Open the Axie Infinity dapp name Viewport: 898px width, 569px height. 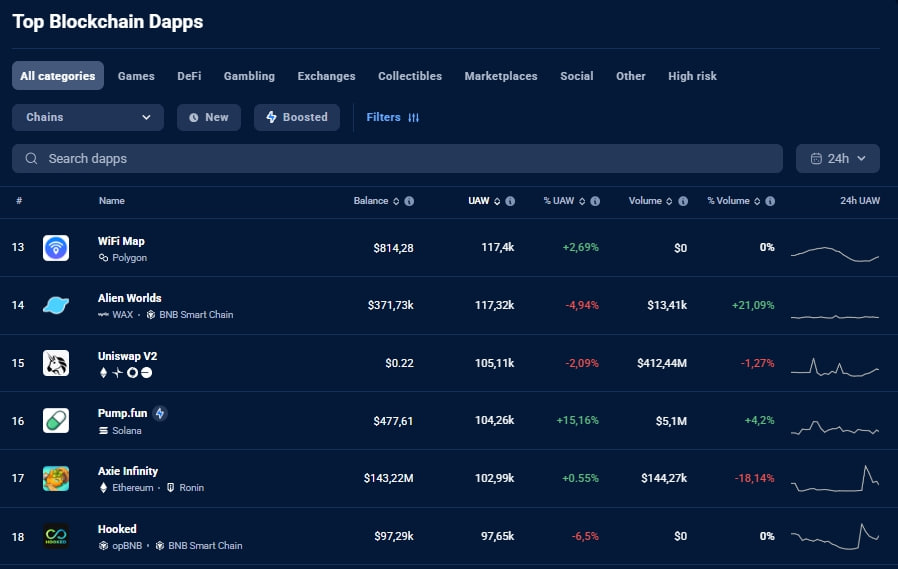pyautogui.click(x=128, y=471)
